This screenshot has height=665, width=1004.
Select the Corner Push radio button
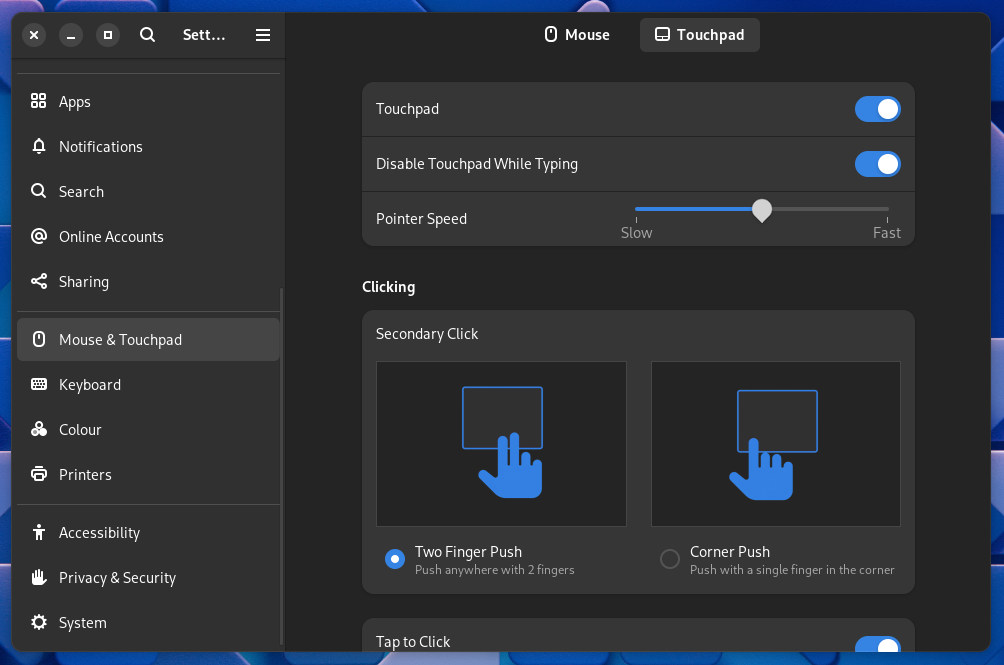670,559
